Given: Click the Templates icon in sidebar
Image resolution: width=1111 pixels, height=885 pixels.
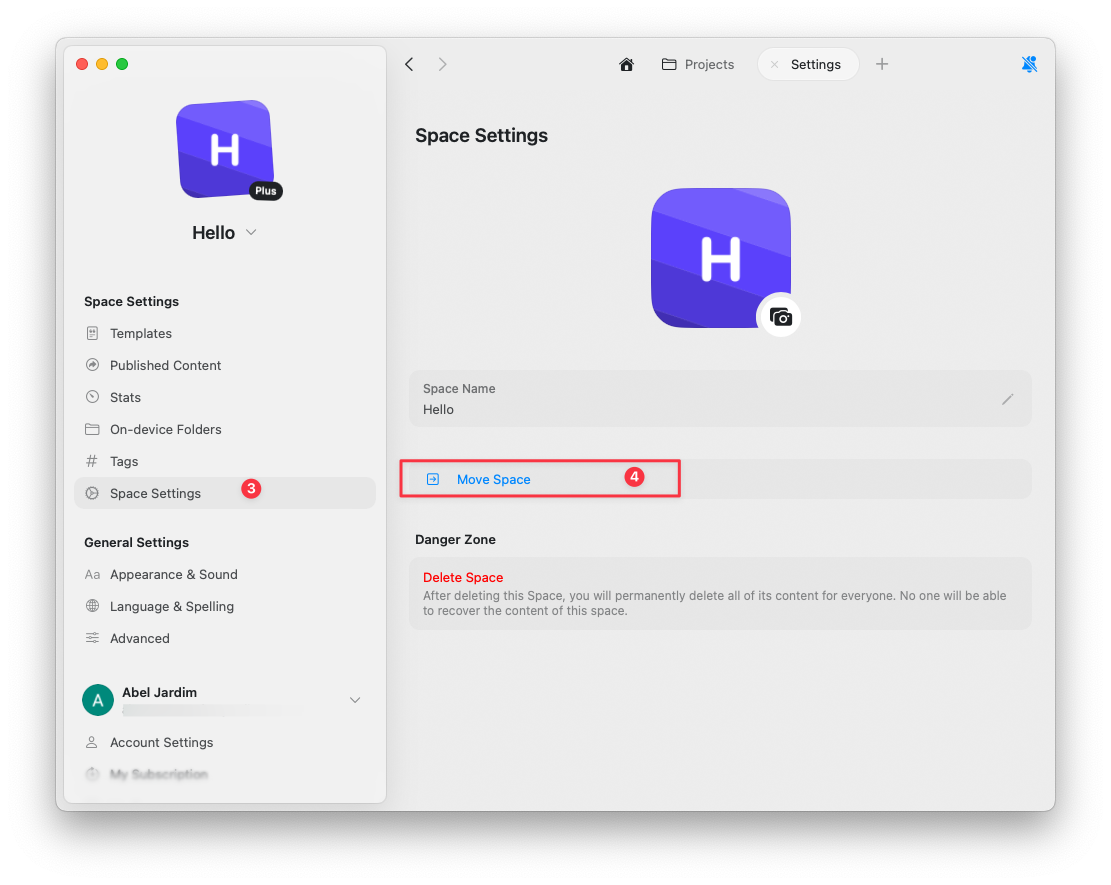Looking at the screenshot, I should pyautogui.click(x=92, y=333).
